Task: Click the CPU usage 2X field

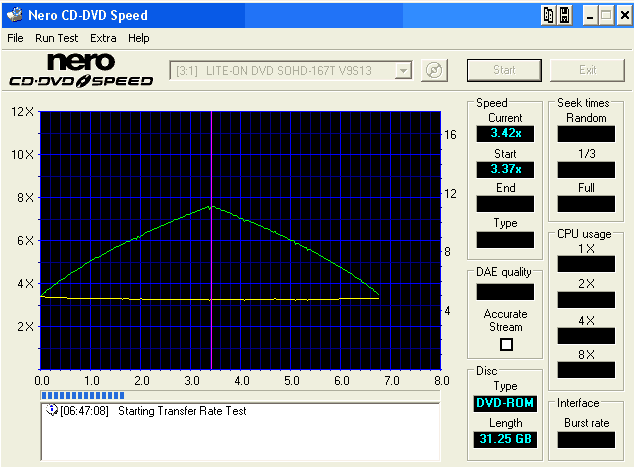Action: click(586, 300)
